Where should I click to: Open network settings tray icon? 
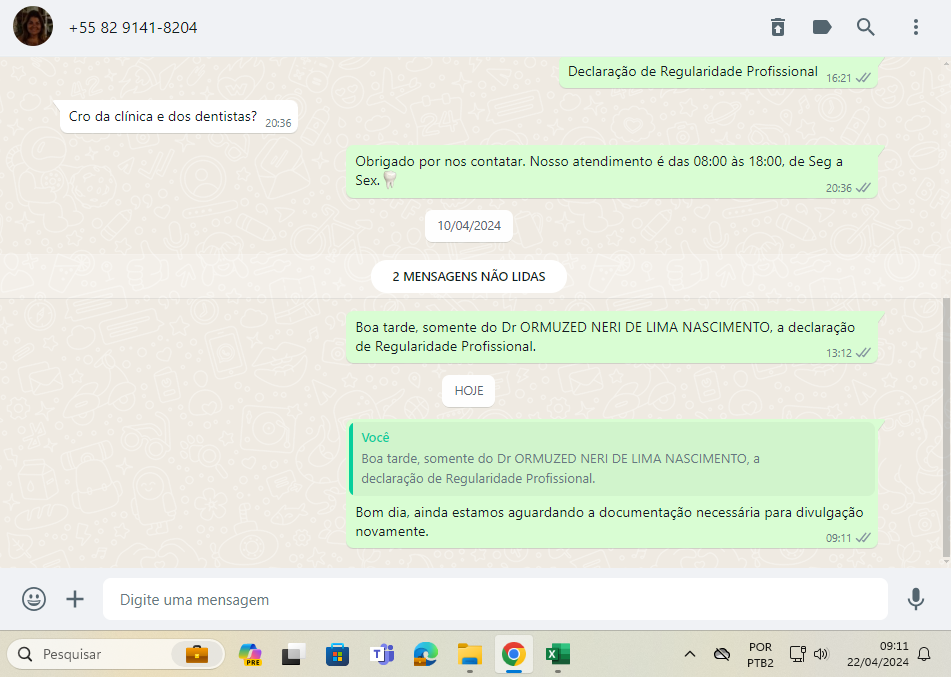click(x=797, y=654)
